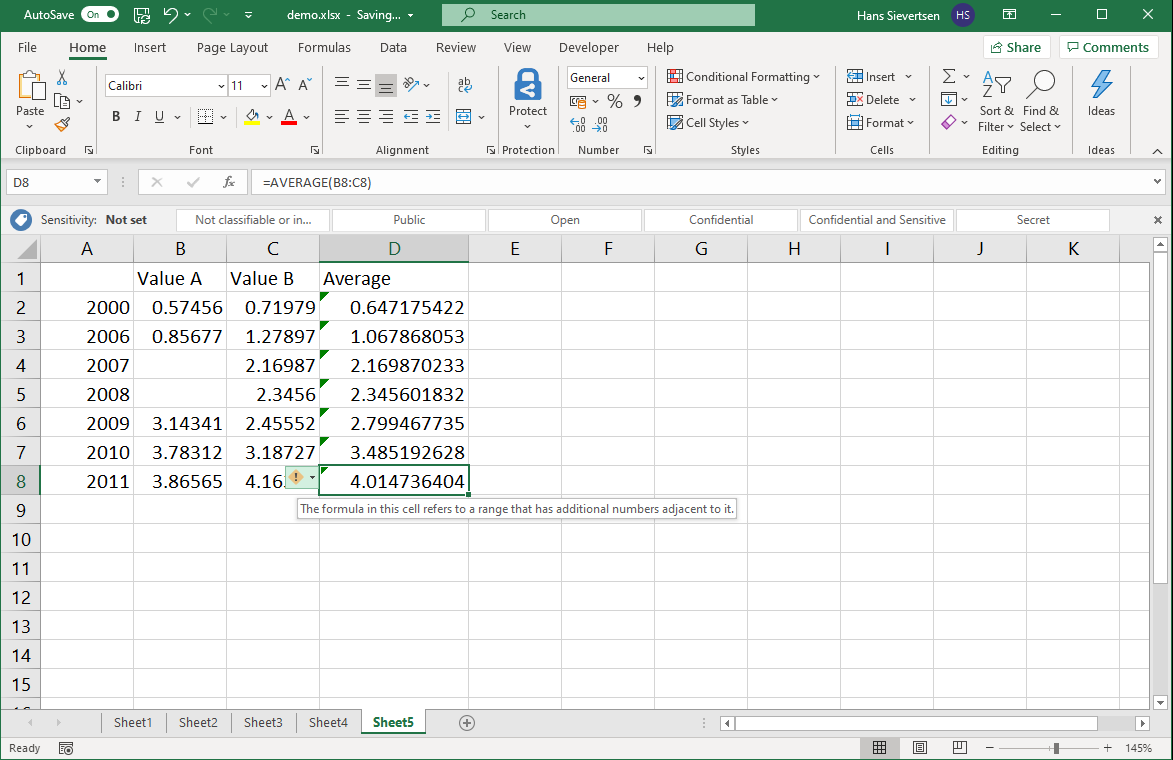The image size is (1173, 760).
Task: Toggle the AutoSave switch
Action: (99, 15)
